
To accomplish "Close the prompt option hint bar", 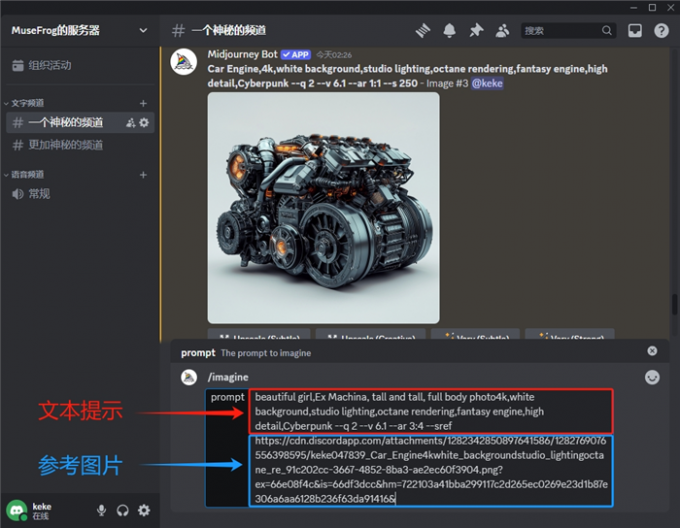I will [x=652, y=351].
